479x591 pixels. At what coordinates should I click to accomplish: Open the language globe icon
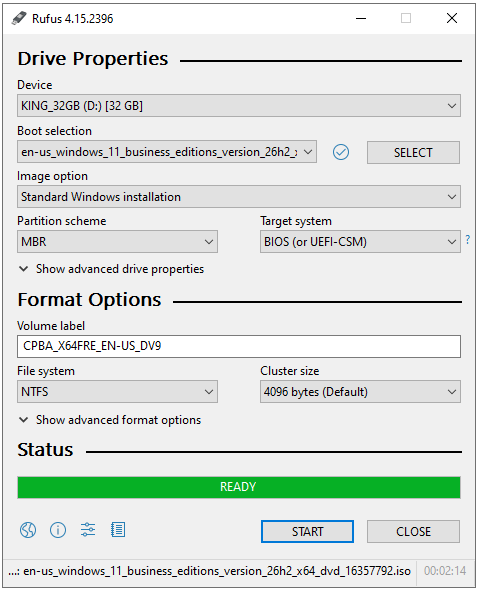coord(28,530)
